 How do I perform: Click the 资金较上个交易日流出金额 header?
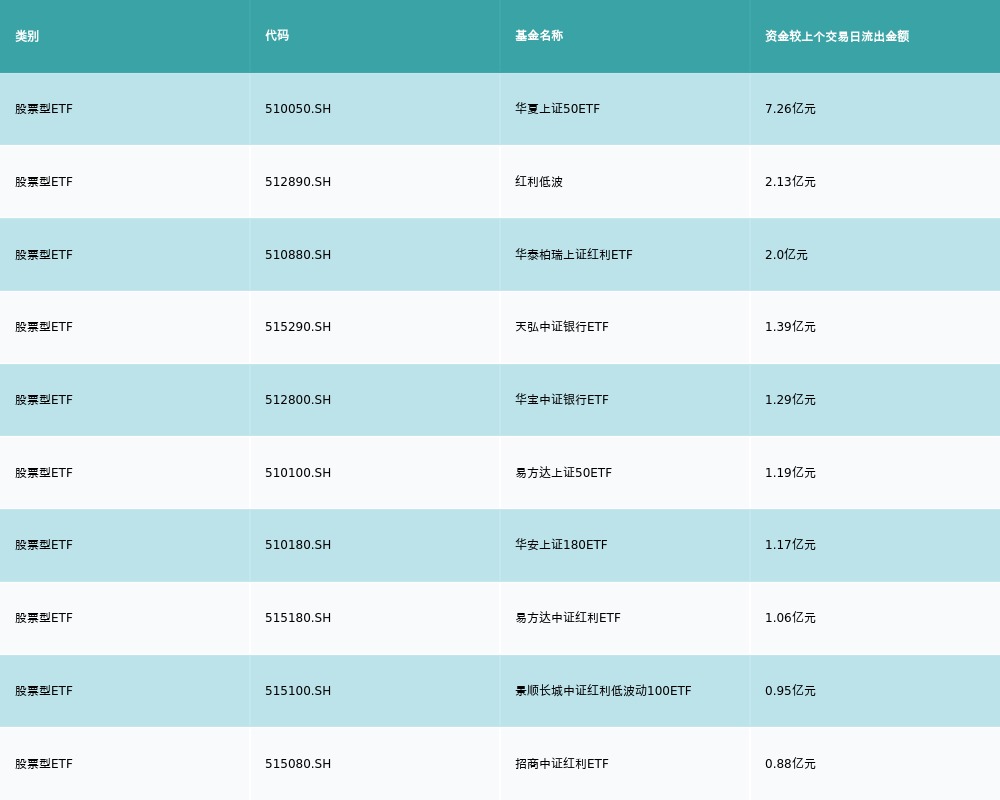tap(837, 36)
